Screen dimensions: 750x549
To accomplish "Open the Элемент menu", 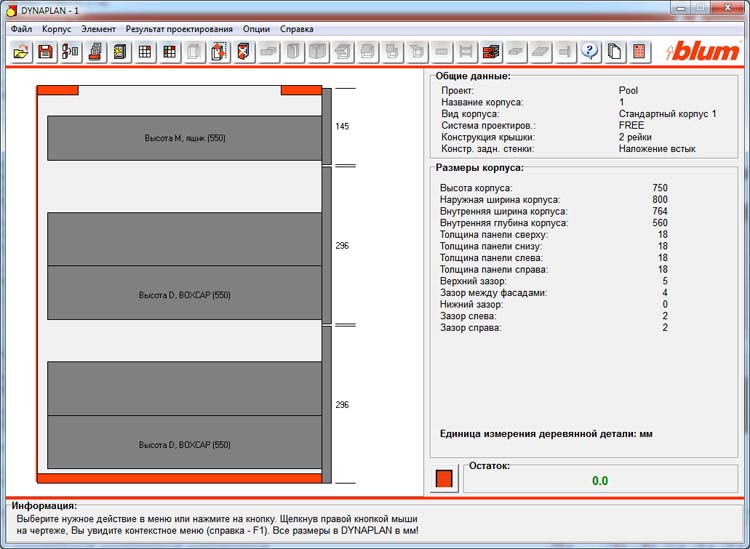I will (98, 29).
